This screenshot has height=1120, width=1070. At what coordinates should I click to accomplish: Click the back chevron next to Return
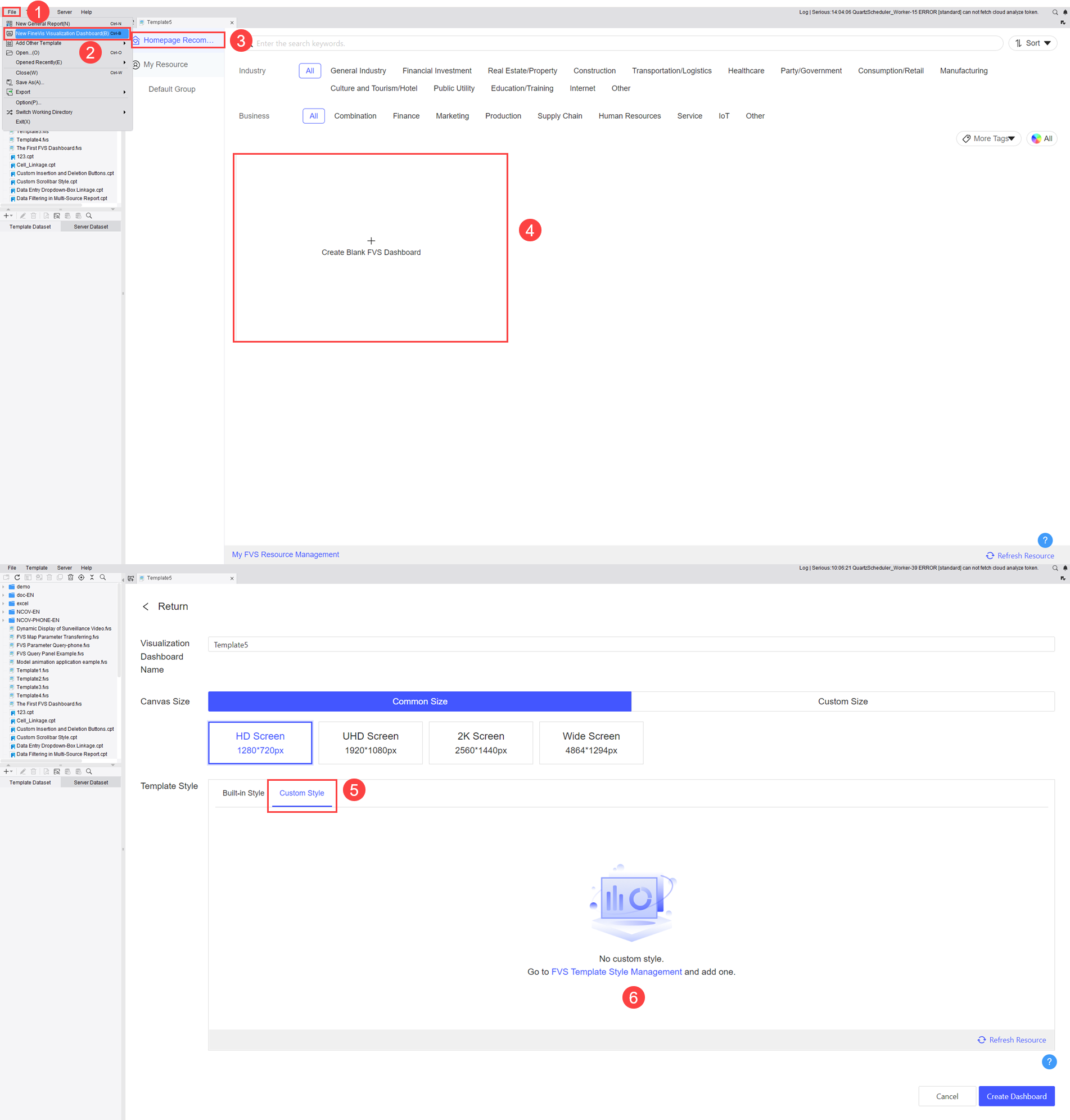[x=146, y=606]
